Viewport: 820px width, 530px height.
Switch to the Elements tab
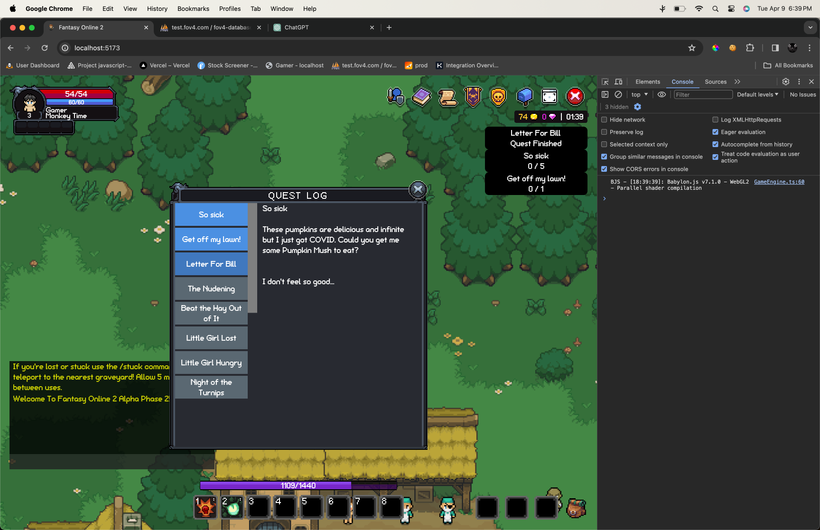pos(647,82)
